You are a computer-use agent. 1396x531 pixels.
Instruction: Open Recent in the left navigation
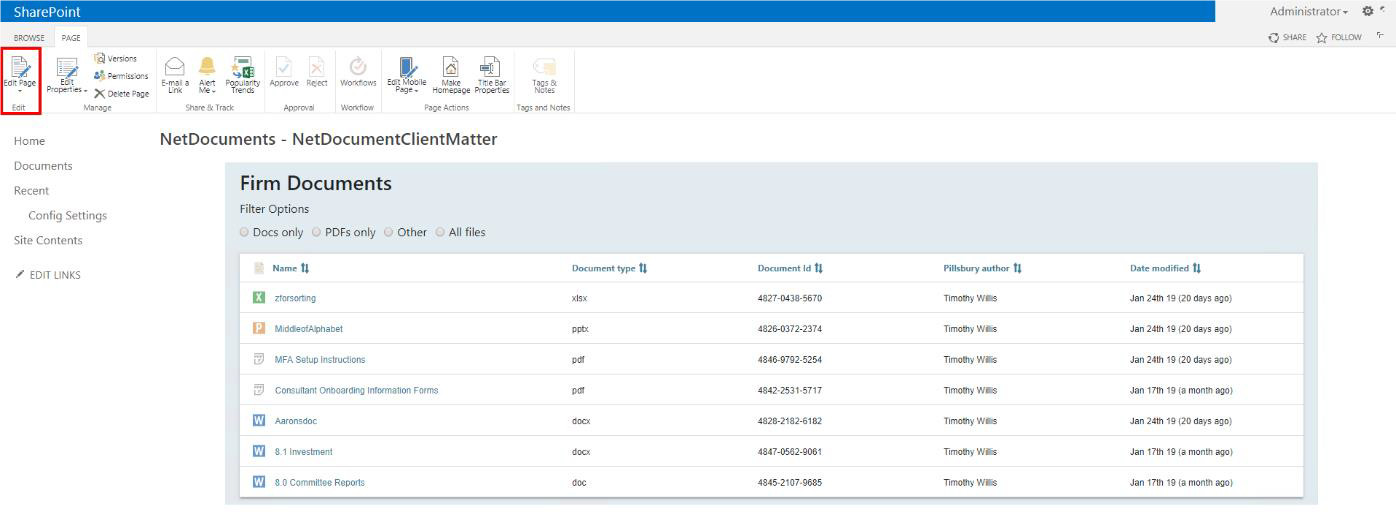31,190
